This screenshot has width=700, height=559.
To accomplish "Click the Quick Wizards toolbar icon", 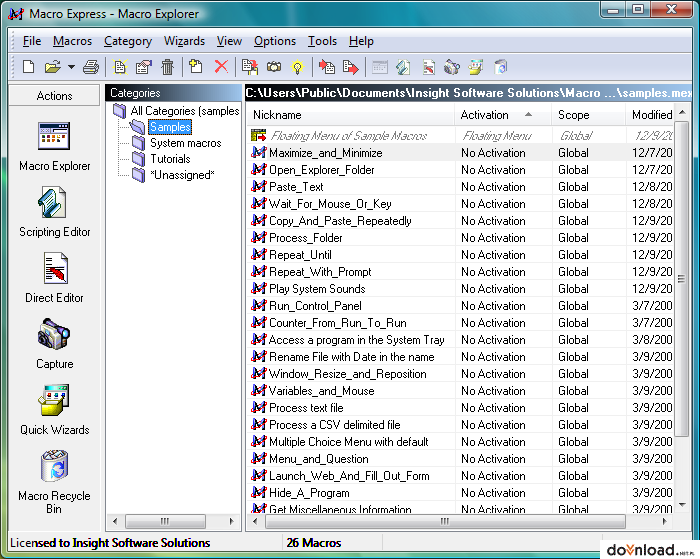I will coord(476,67).
